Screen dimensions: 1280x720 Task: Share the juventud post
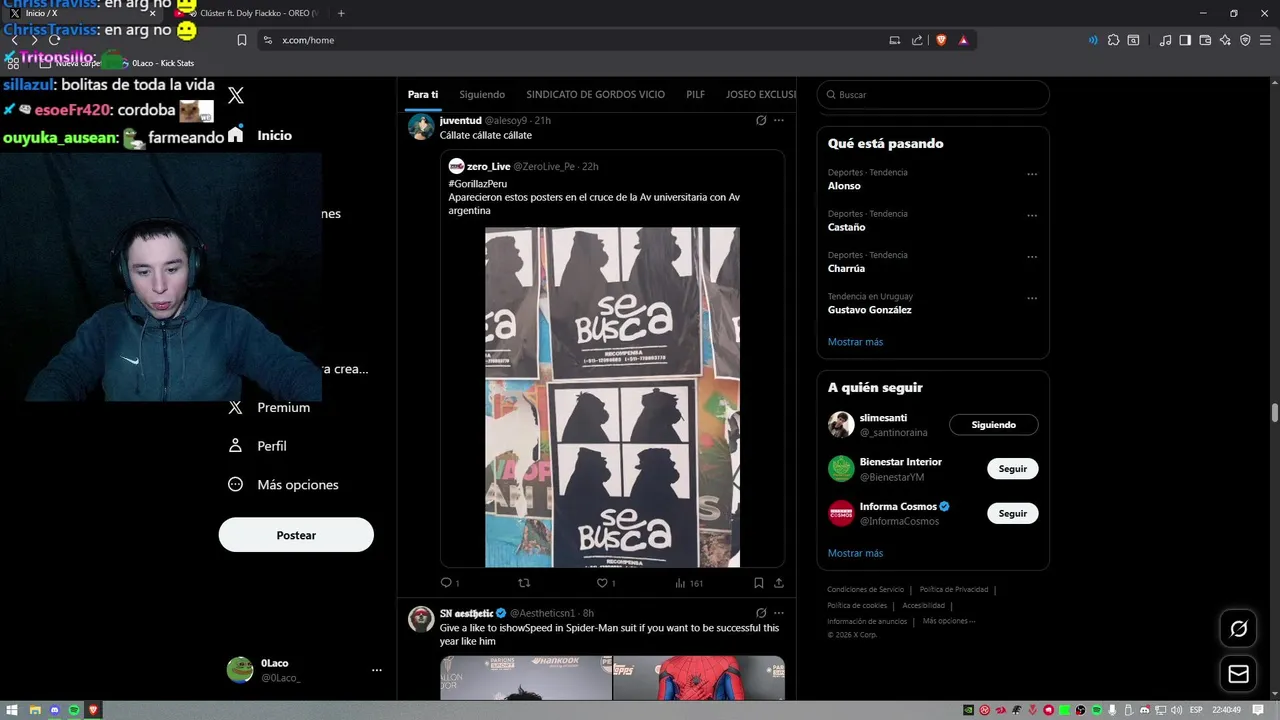click(x=779, y=583)
